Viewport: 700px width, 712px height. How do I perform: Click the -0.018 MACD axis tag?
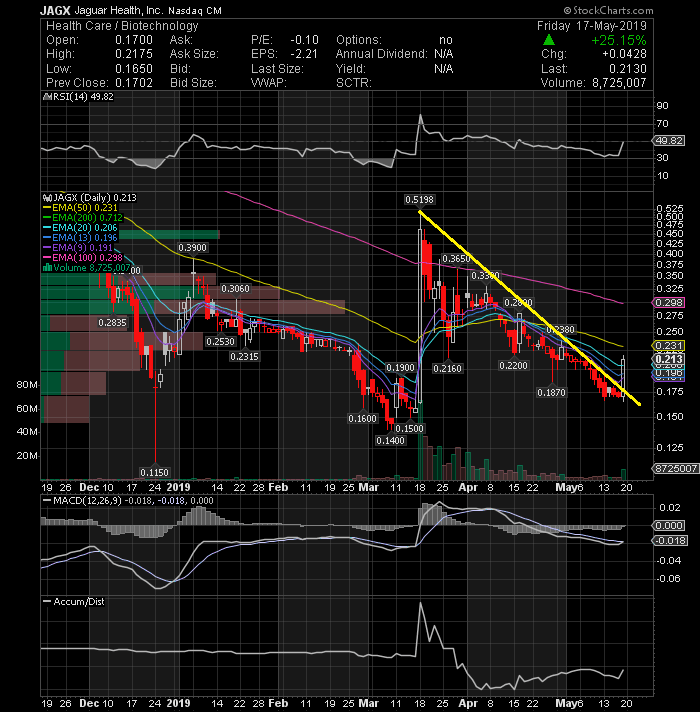point(670,540)
